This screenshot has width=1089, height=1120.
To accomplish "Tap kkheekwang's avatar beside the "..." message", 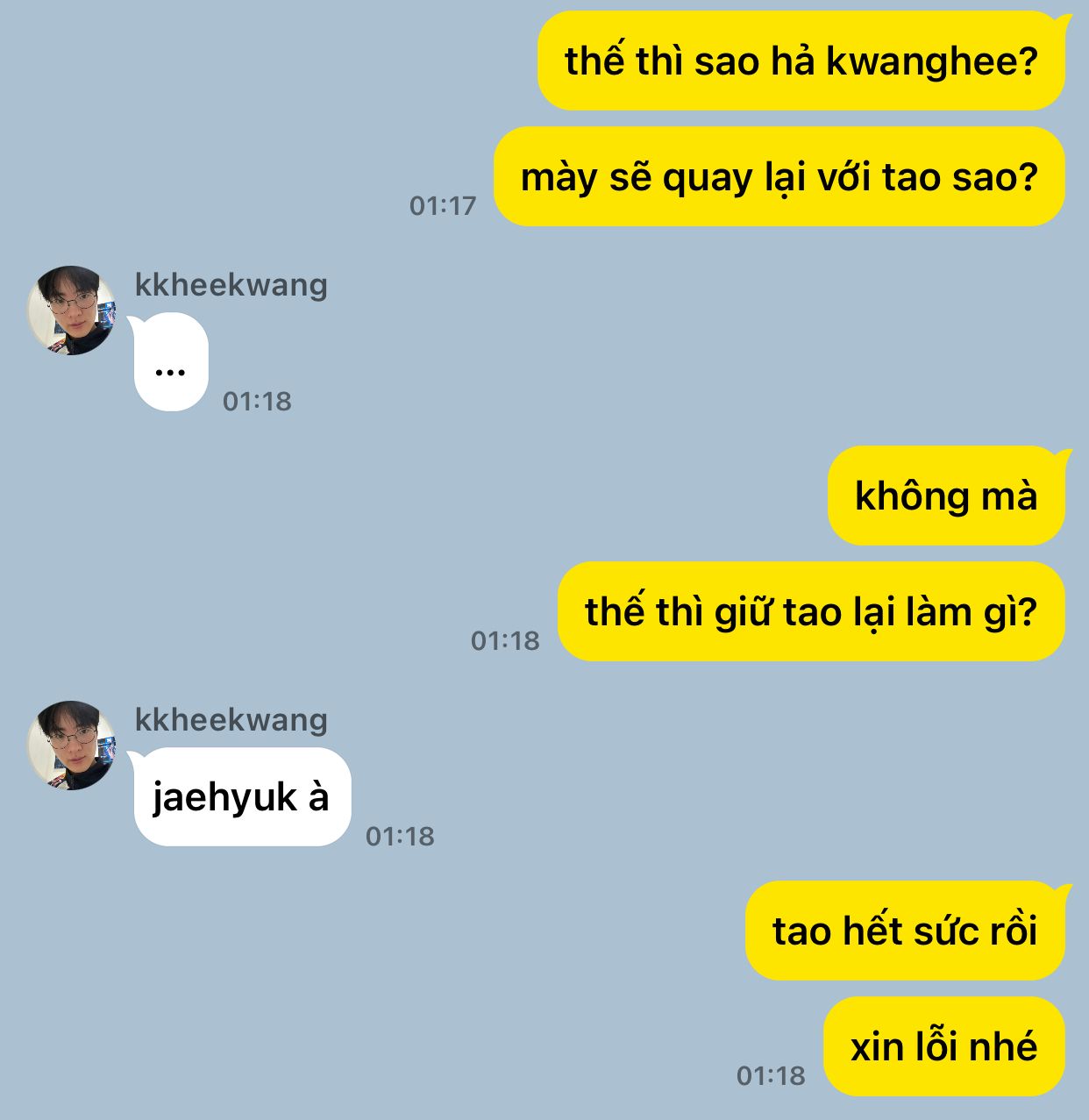I will click(72, 310).
